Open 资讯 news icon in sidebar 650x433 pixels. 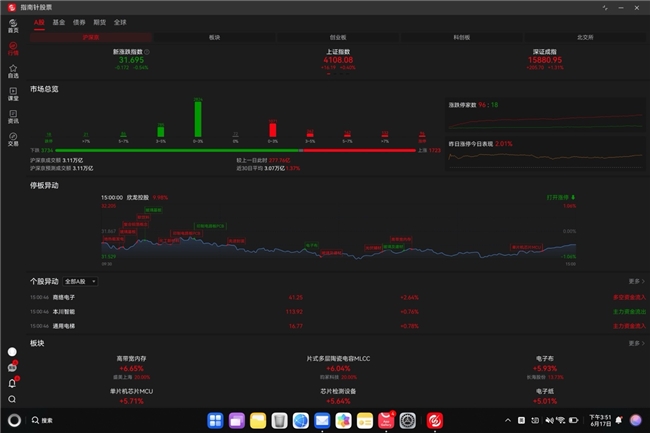(13, 117)
